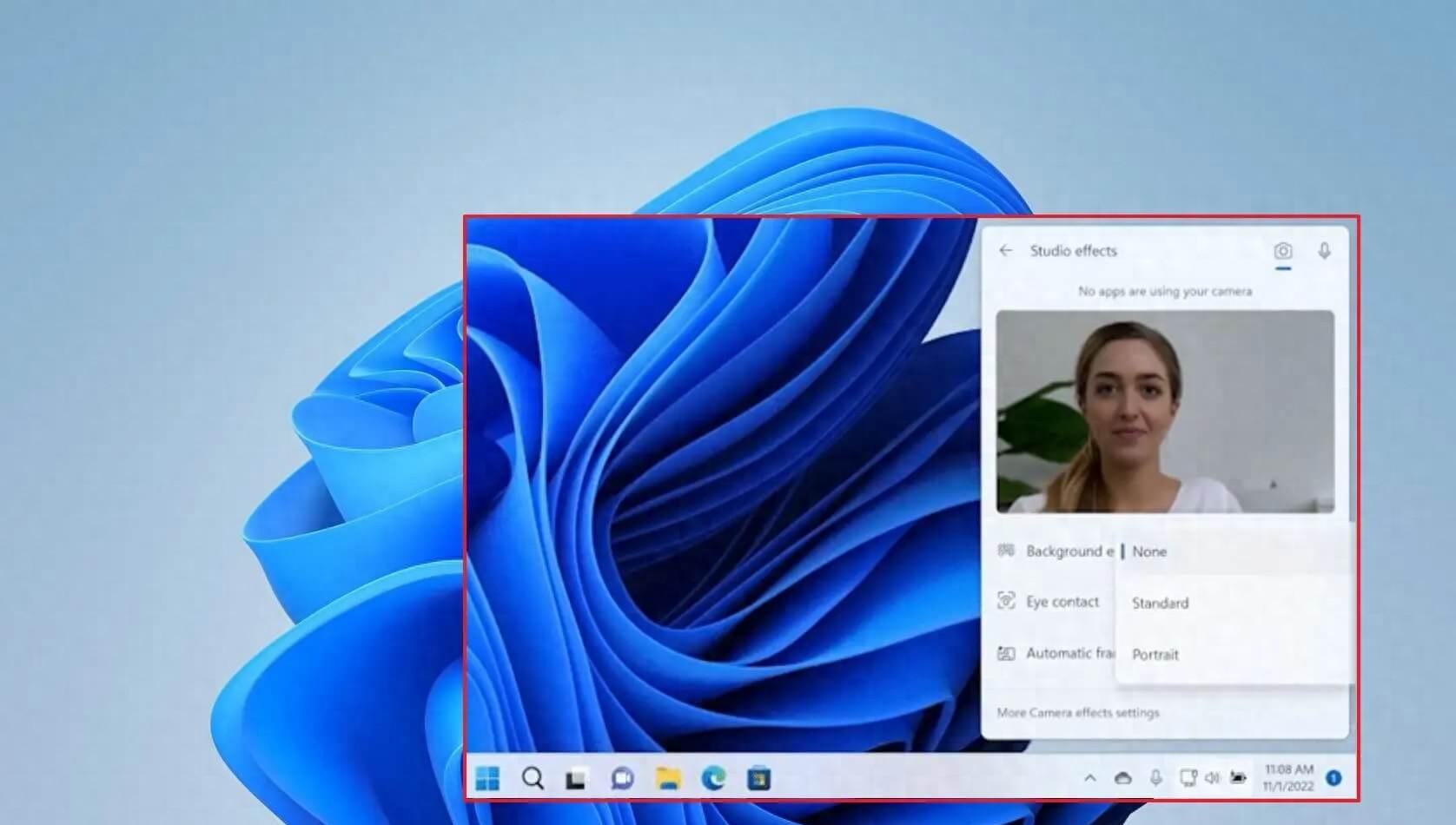Open File Explorer from the taskbar

coord(668,778)
